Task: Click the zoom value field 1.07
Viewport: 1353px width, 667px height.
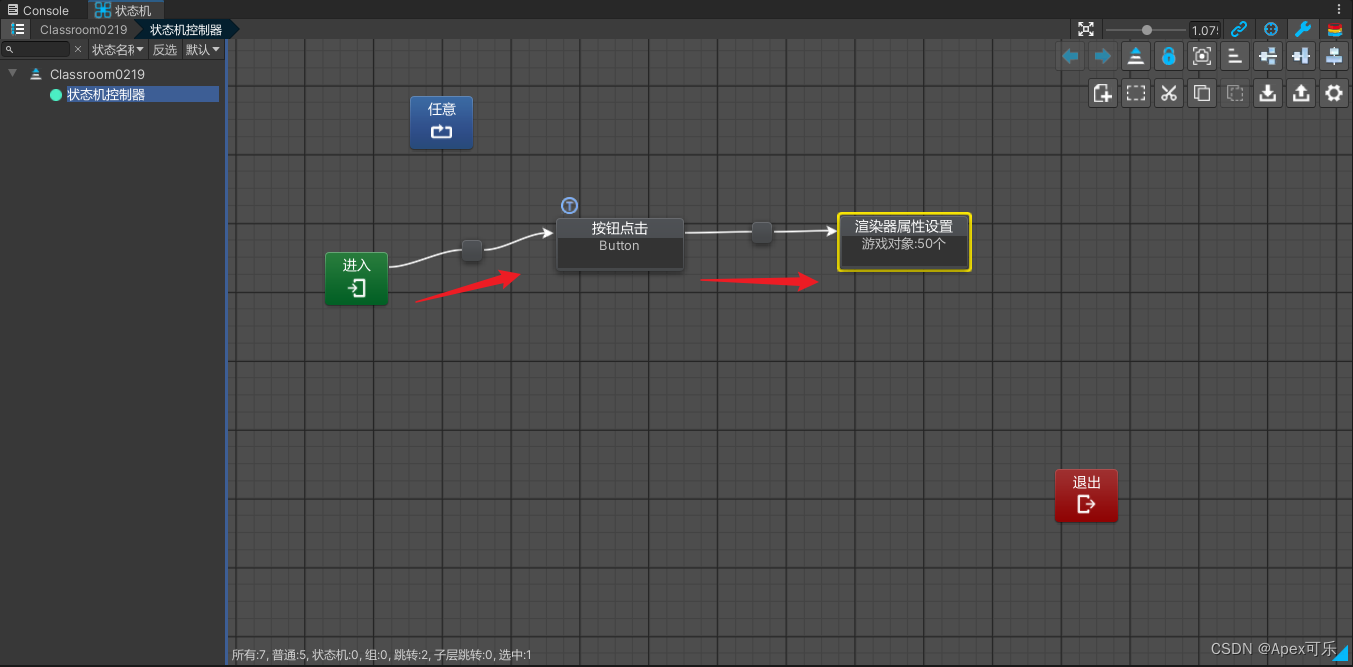Action: pyautogui.click(x=1204, y=30)
